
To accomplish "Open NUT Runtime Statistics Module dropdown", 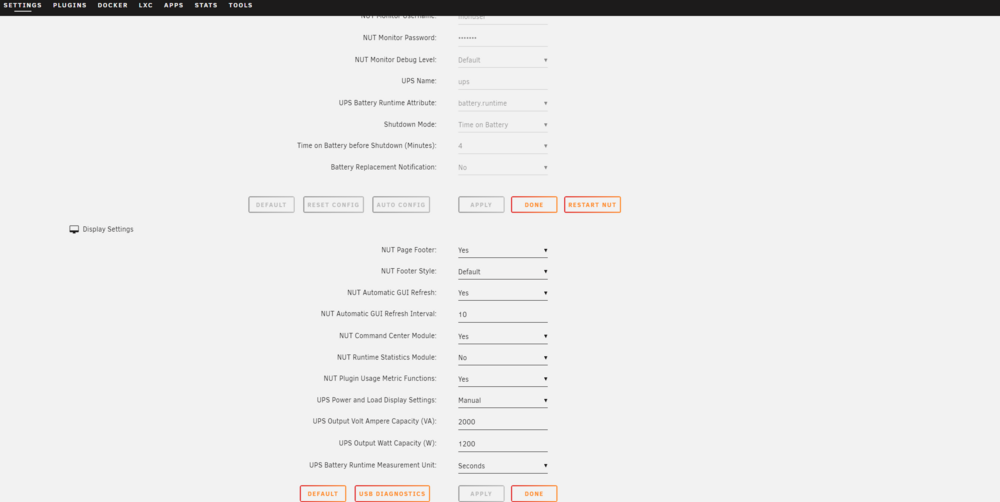I will [x=503, y=358].
